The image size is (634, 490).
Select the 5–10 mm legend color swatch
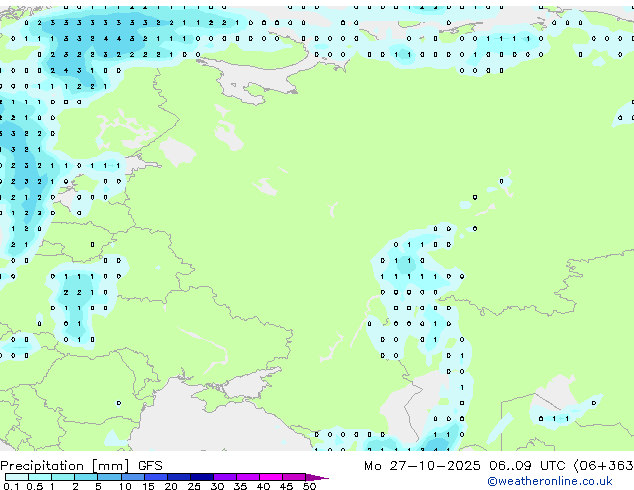(x=110, y=477)
